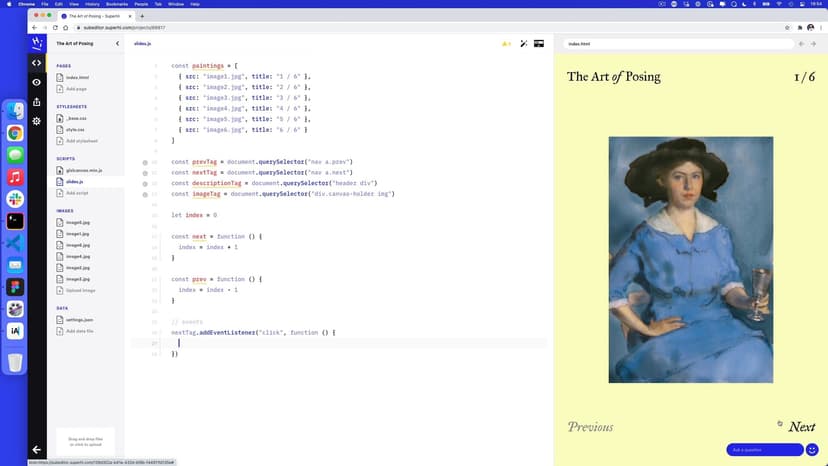Click Add script in Scripts section

tap(77, 193)
